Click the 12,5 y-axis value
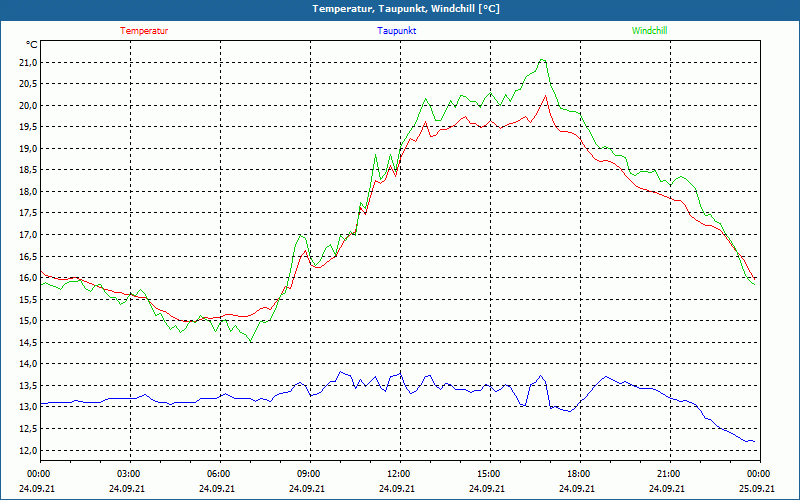 click(x=28, y=429)
